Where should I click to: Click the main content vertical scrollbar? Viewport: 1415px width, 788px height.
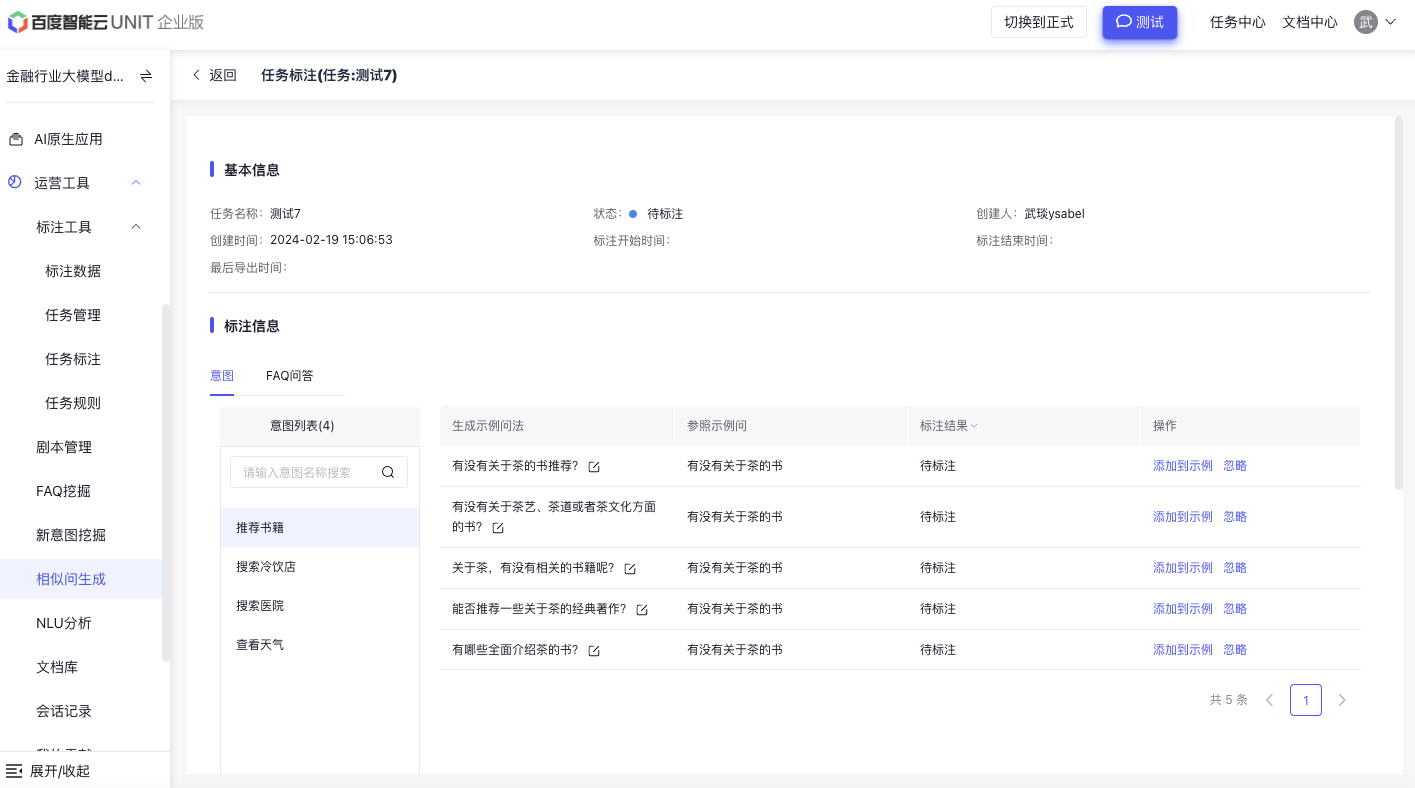(x=1399, y=303)
